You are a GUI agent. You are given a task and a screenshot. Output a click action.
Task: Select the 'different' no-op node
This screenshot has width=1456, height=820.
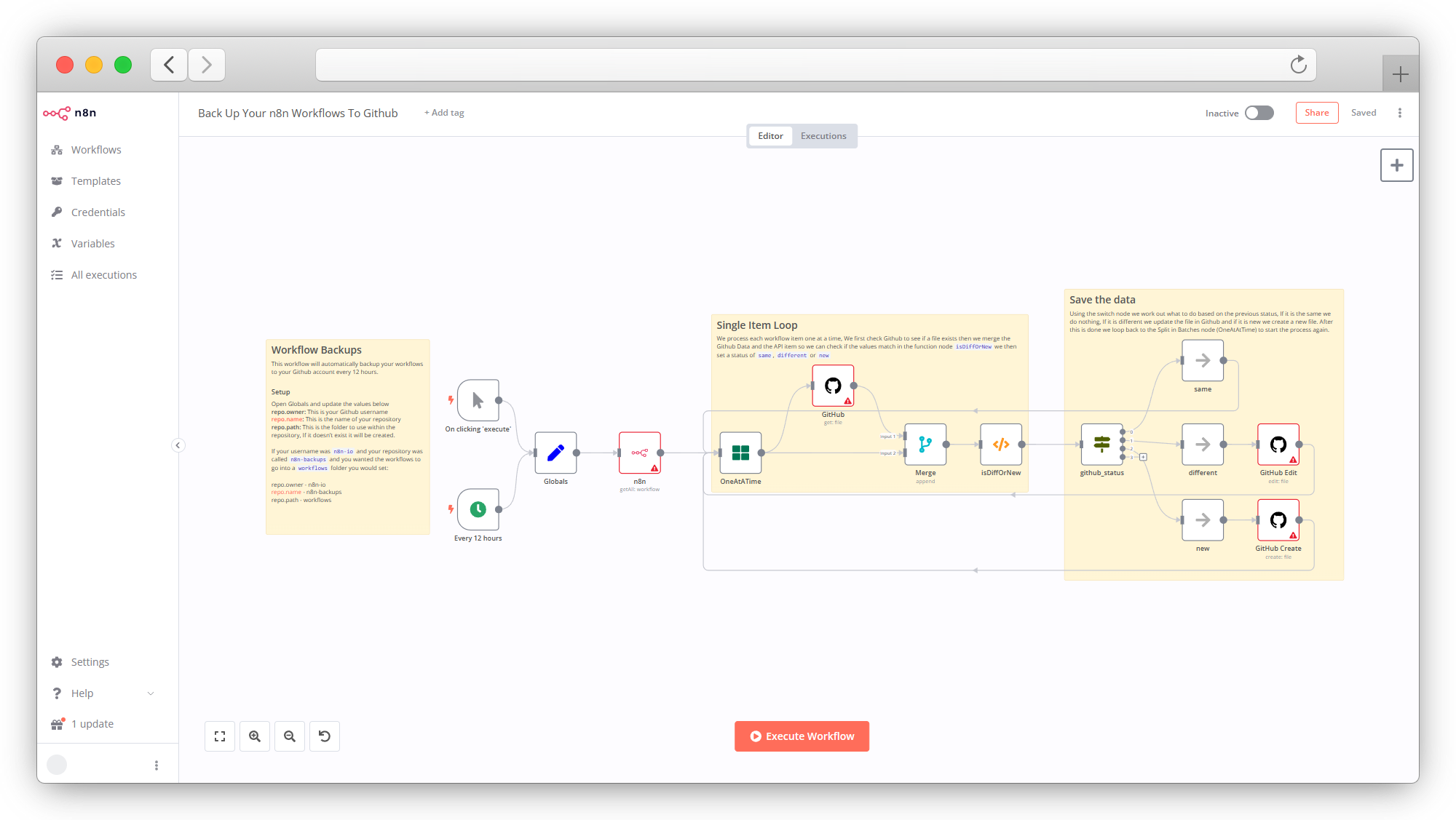tap(1203, 444)
